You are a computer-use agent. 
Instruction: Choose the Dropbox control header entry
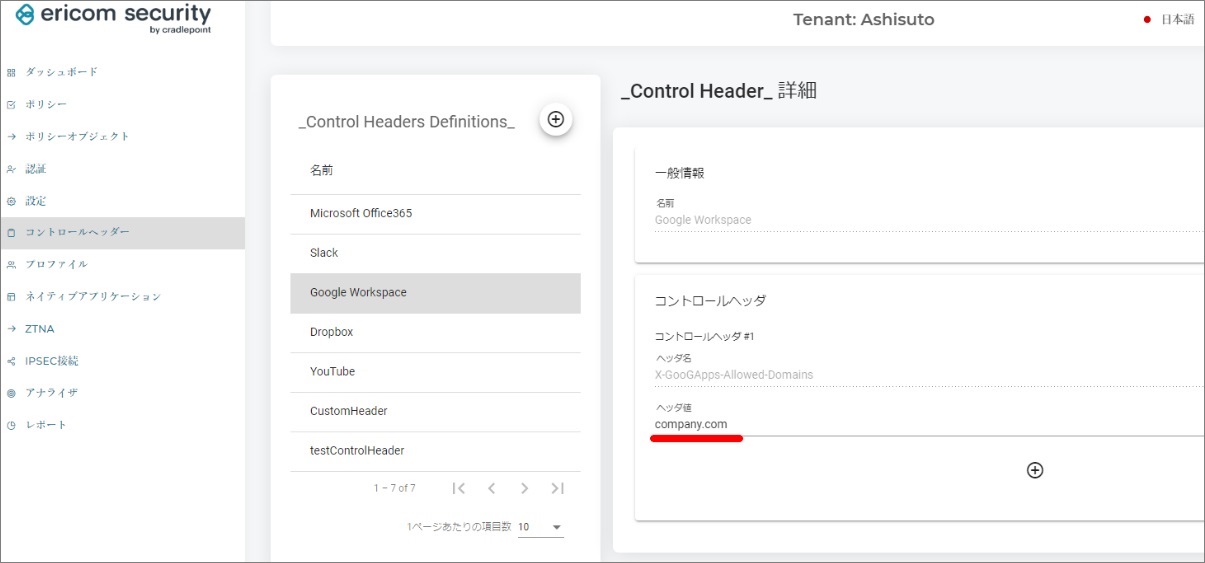(332, 332)
